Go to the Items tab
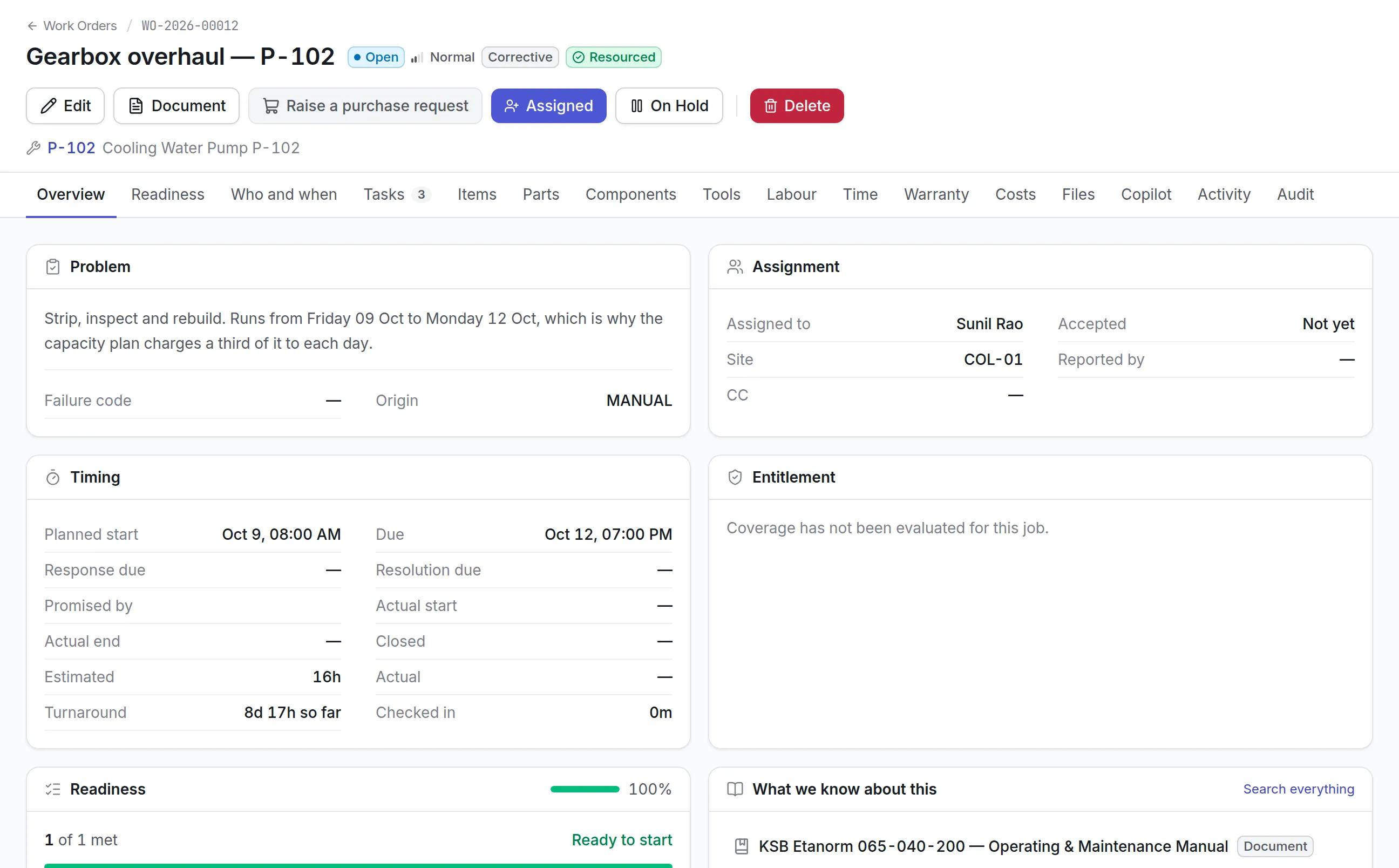 pos(477,195)
